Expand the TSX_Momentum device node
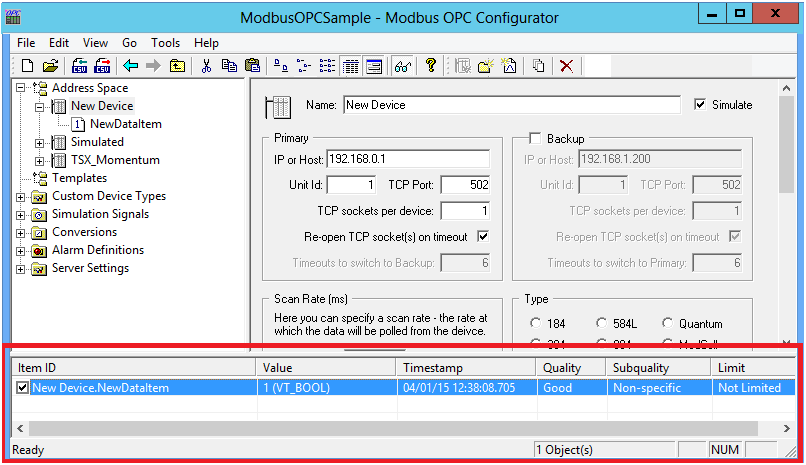806x465 pixels. coord(39,161)
